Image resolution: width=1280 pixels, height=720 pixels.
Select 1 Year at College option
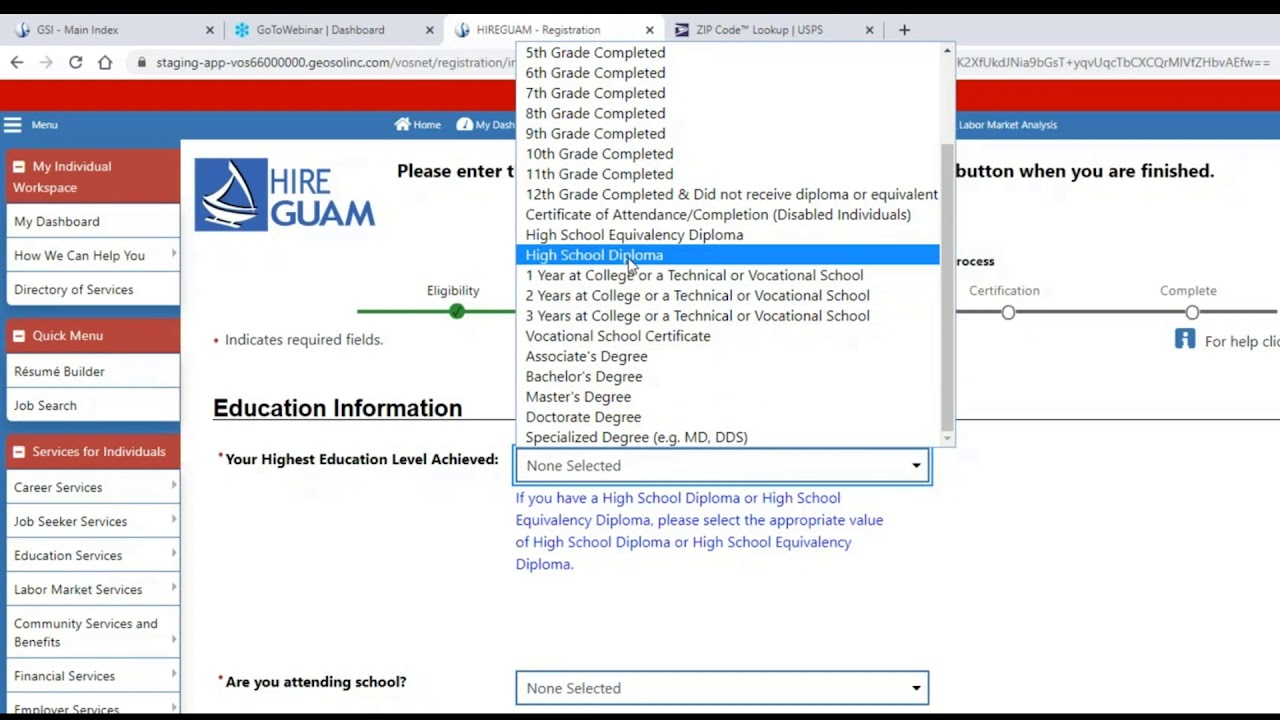pyautogui.click(x=728, y=275)
